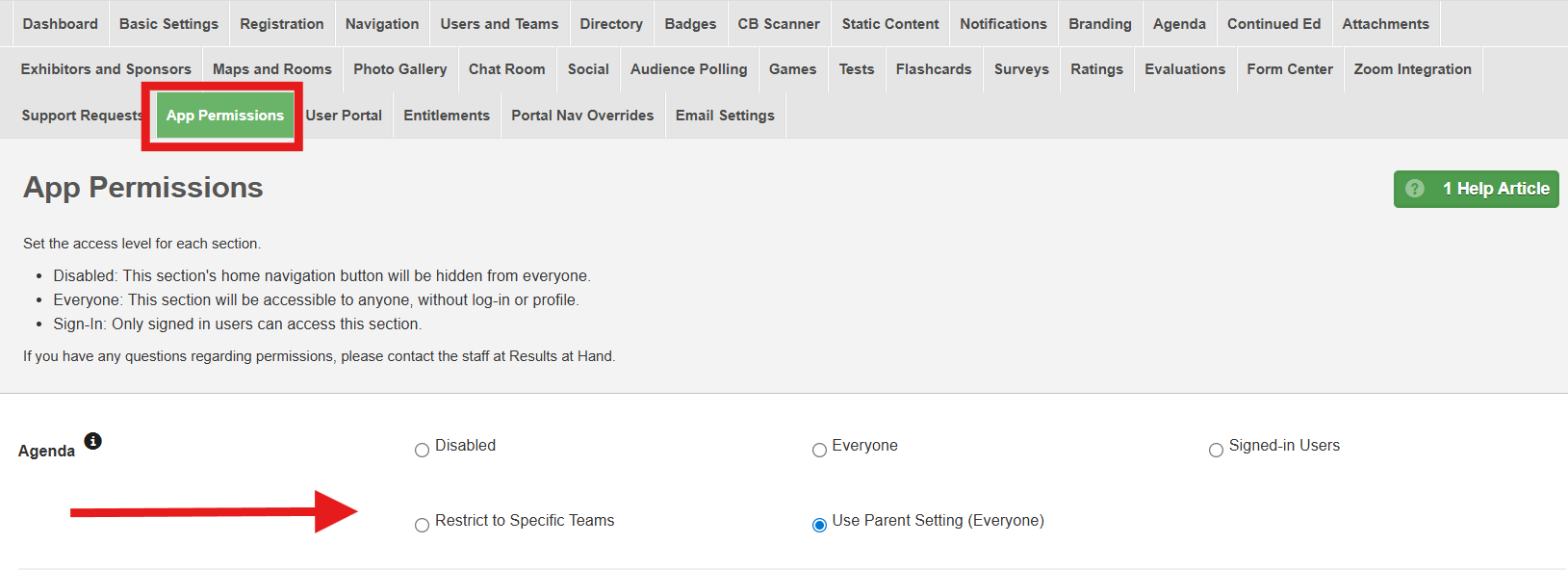Switch to Audience Polling tab
1568x570 pixels.
click(x=688, y=69)
